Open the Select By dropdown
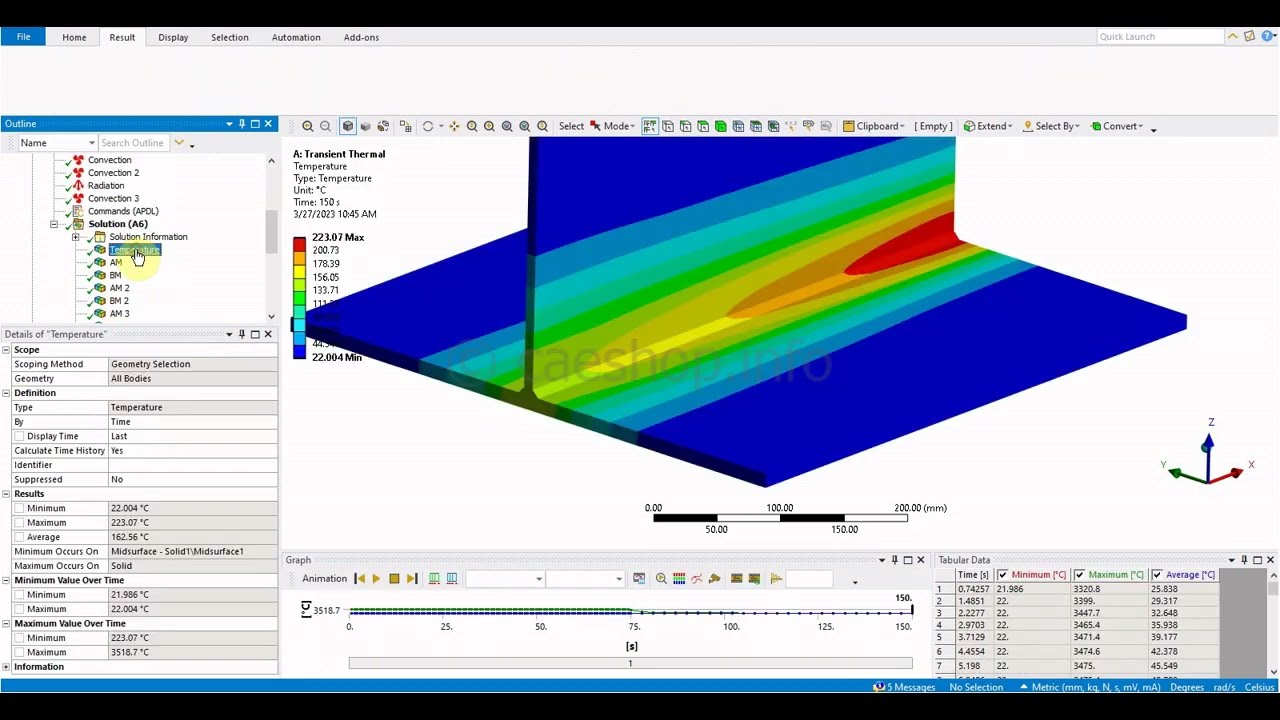Screen dimensions: 1280x720 tap(1050, 126)
